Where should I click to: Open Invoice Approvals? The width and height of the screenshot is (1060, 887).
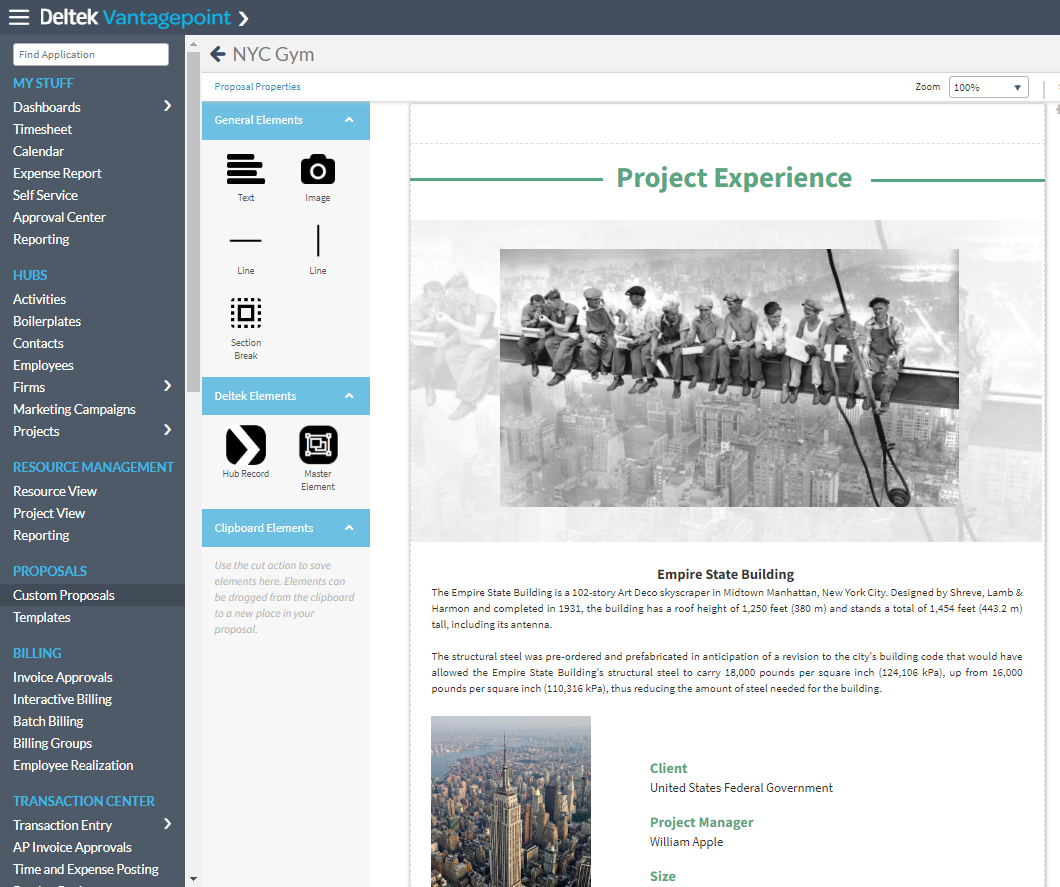point(63,677)
